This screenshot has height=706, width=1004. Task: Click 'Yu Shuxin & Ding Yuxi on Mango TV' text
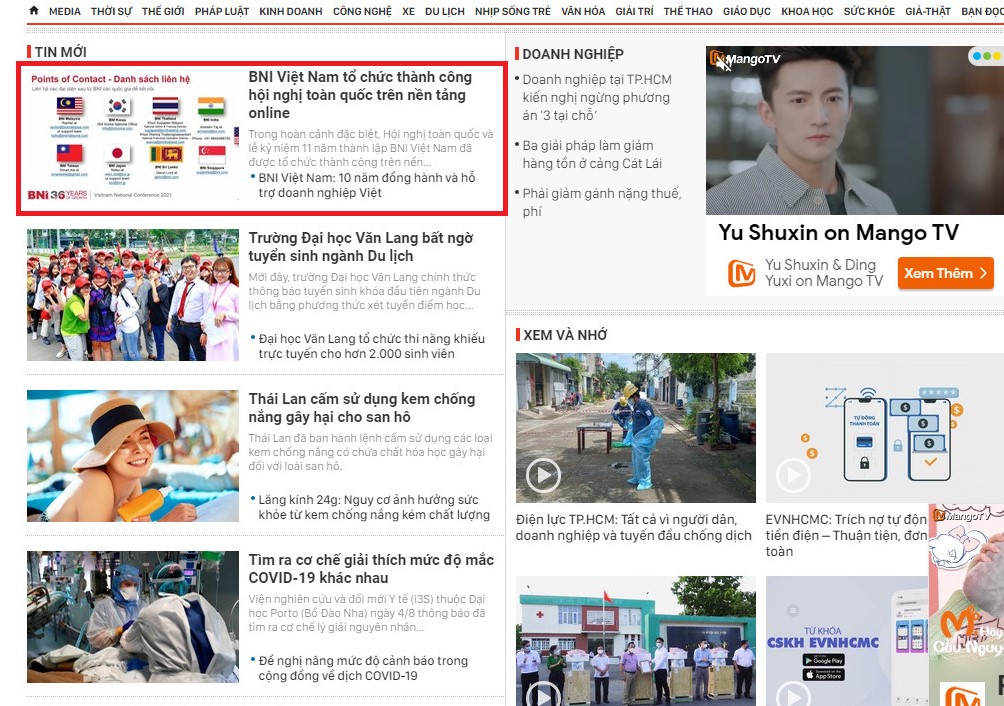823,273
